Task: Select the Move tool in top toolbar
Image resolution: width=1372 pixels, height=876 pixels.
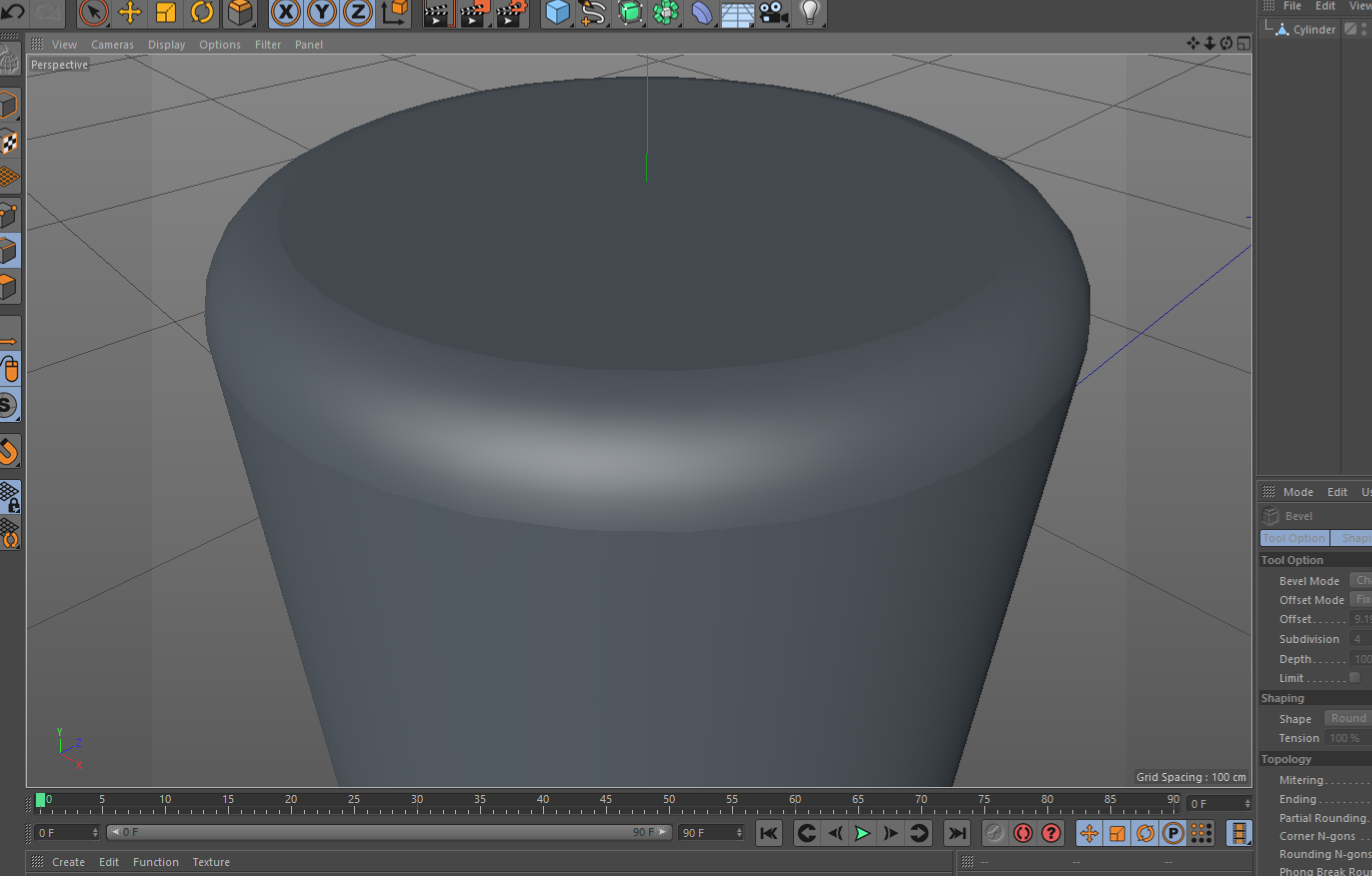Action: click(x=130, y=12)
